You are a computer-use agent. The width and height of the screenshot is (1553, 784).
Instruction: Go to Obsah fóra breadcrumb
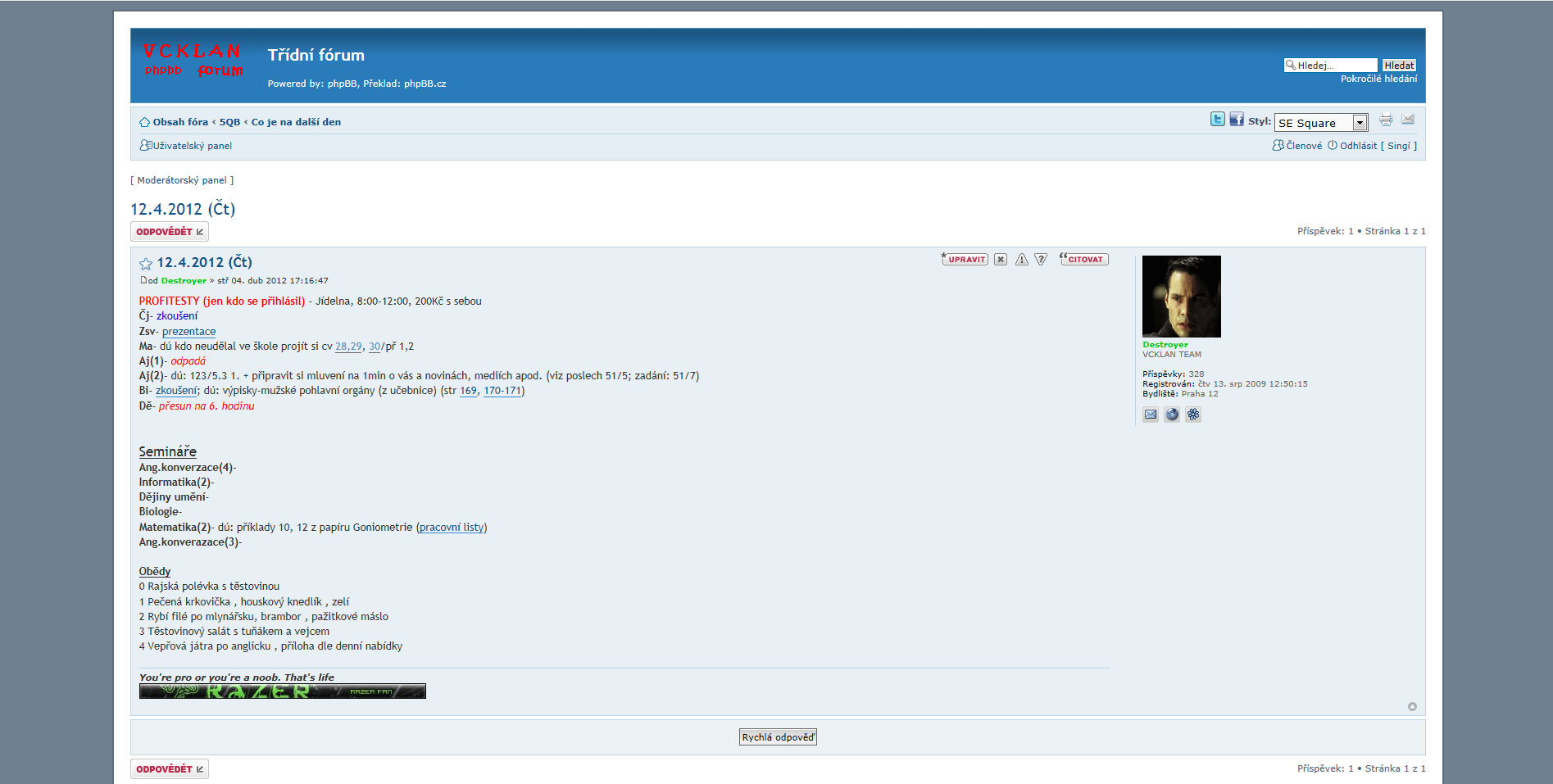click(180, 122)
